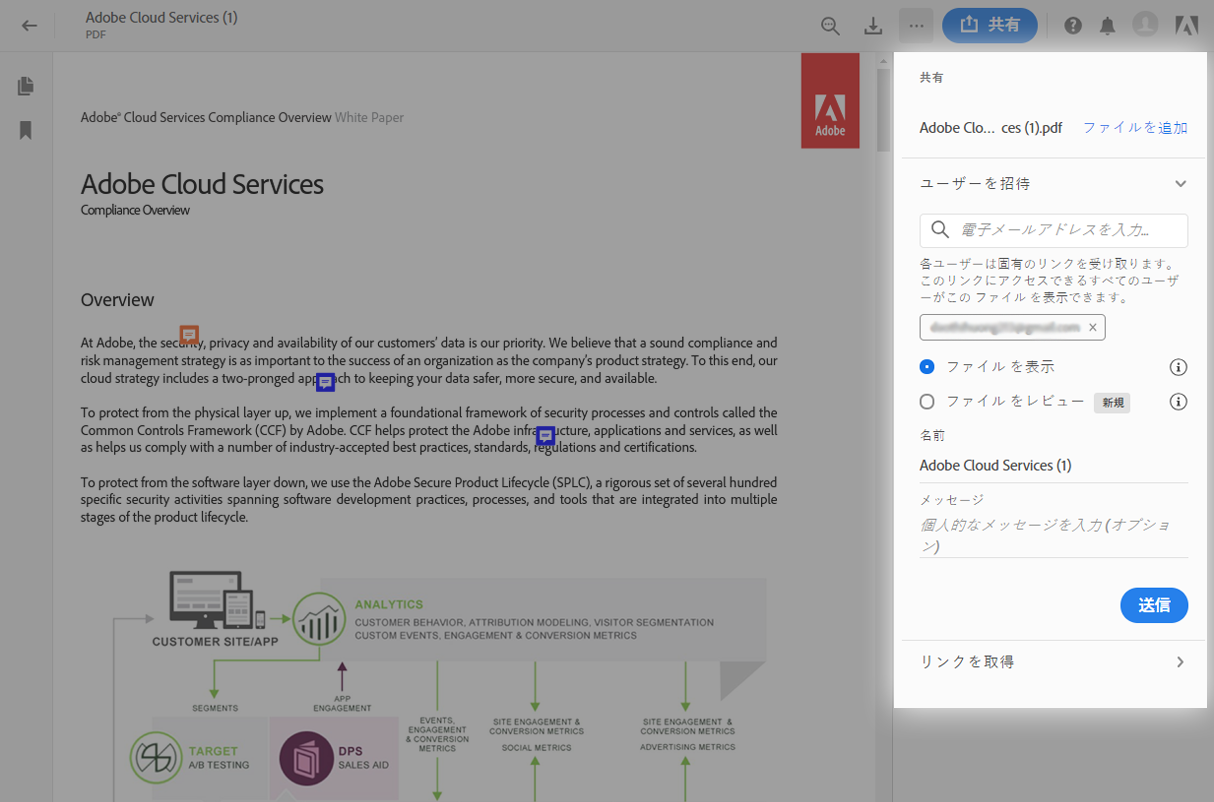Click the 新規 badge
Image resolution: width=1214 pixels, height=802 pixels.
click(1112, 403)
